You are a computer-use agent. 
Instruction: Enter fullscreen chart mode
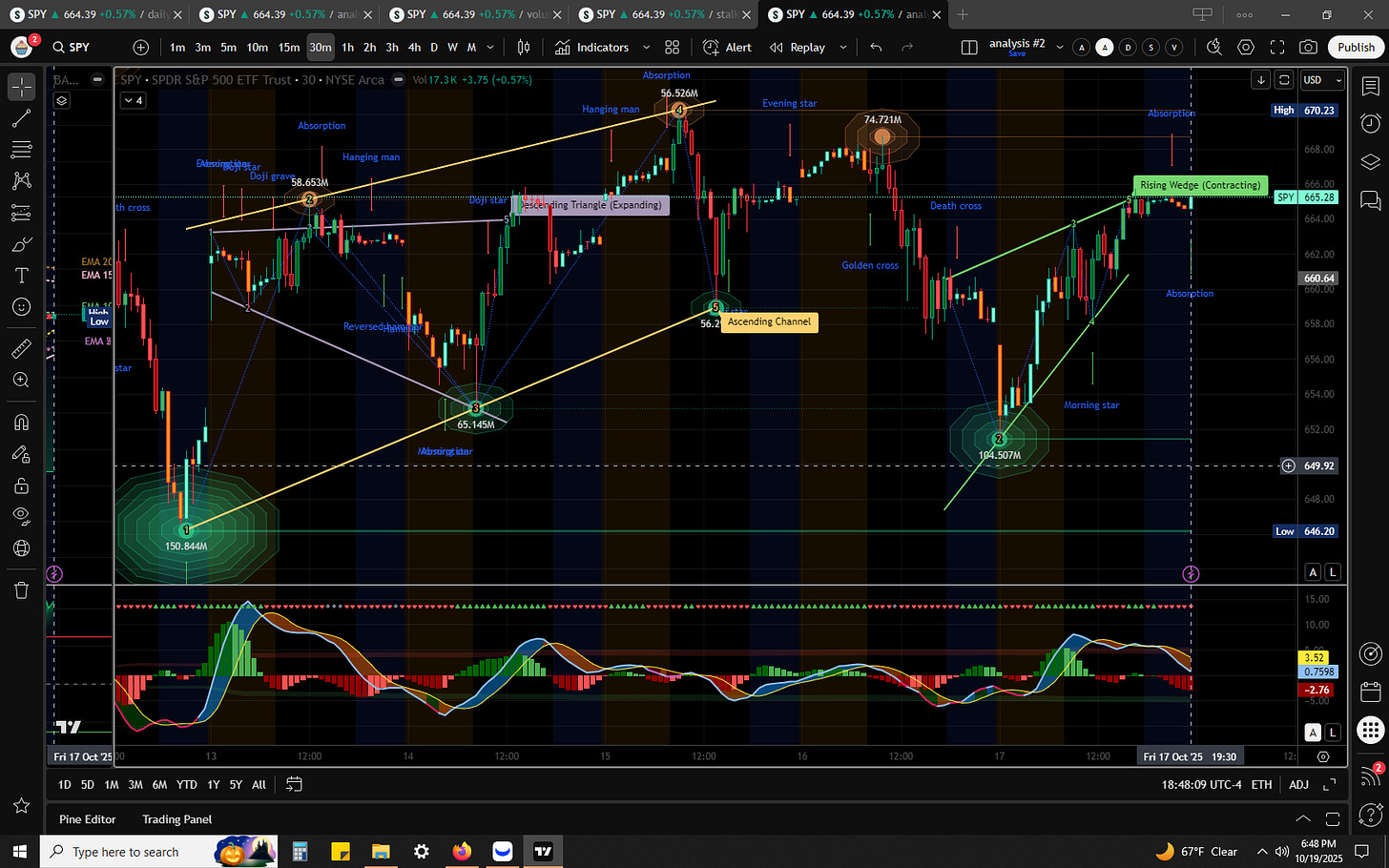1277,48
